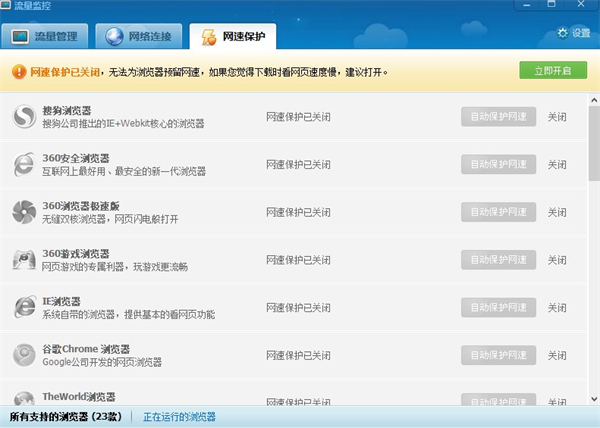600x428 pixels.
Task: Click the 搜狗浏览器 name text
Action: pos(67,111)
